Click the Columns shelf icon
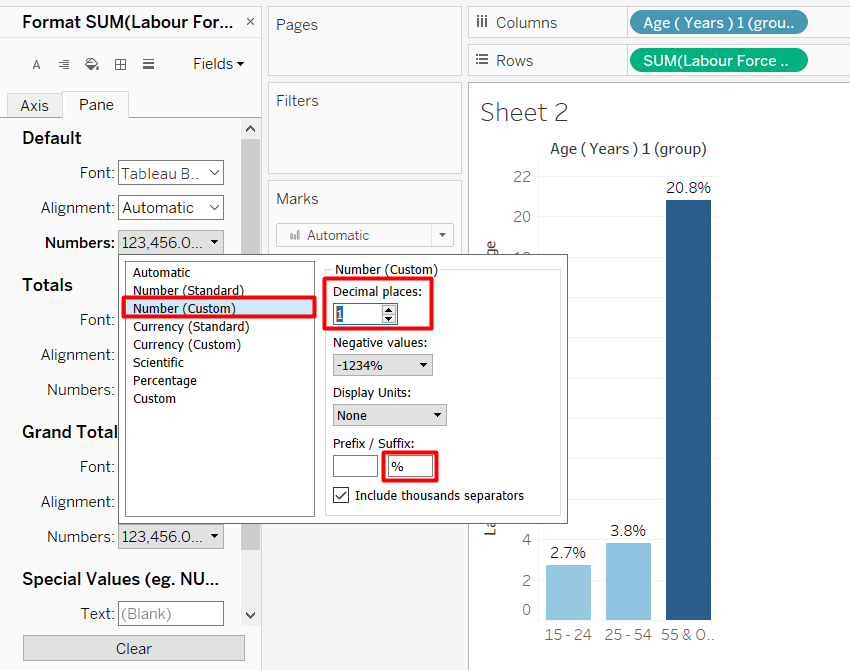Image resolution: width=850 pixels, height=670 pixels. point(482,22)
